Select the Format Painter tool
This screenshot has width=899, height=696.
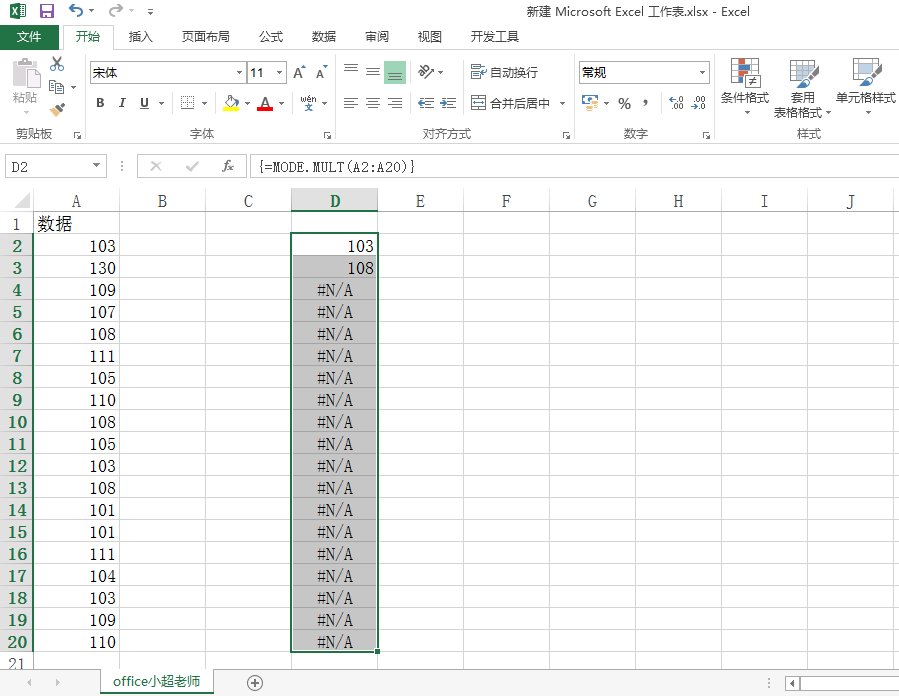[57, 110]
